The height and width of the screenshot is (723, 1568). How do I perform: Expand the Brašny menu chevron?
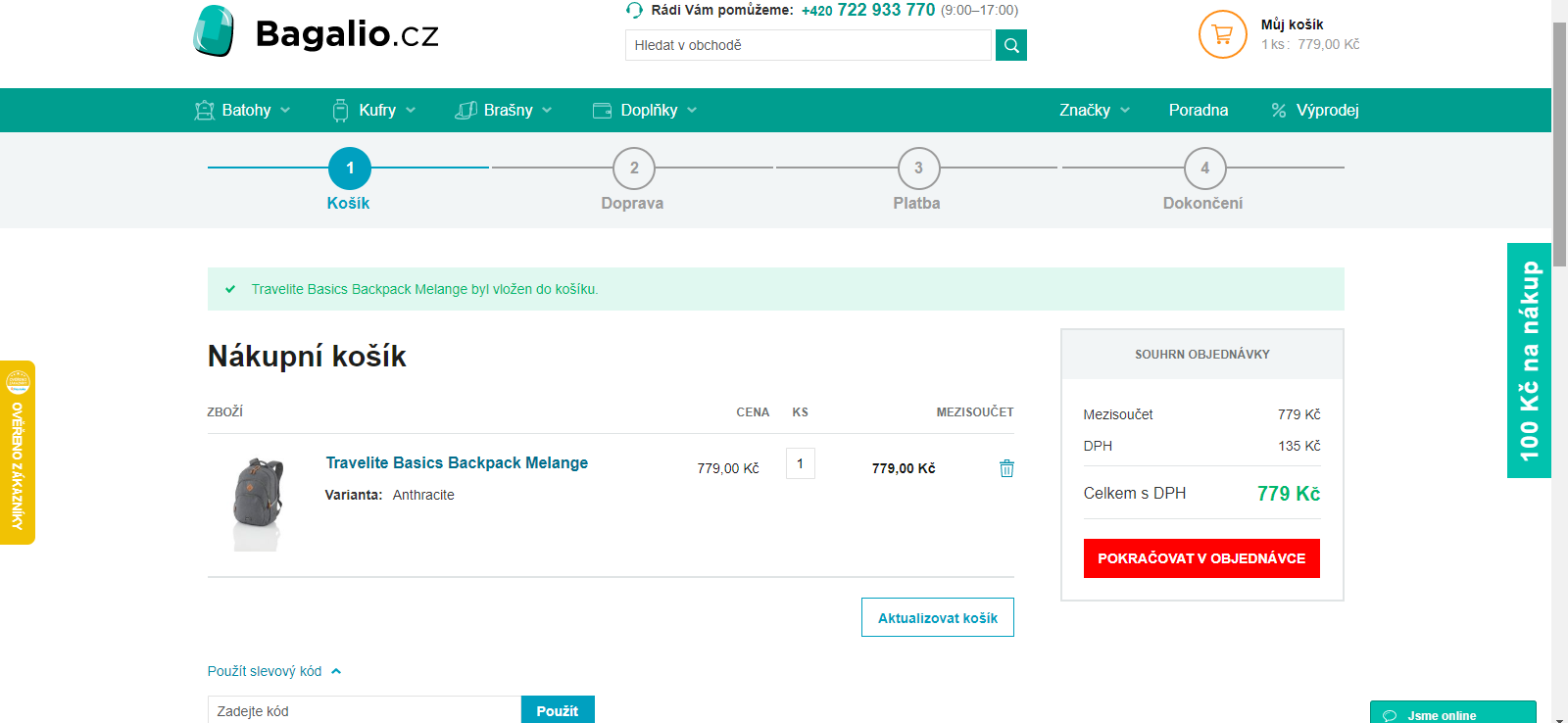coord(547,110)
